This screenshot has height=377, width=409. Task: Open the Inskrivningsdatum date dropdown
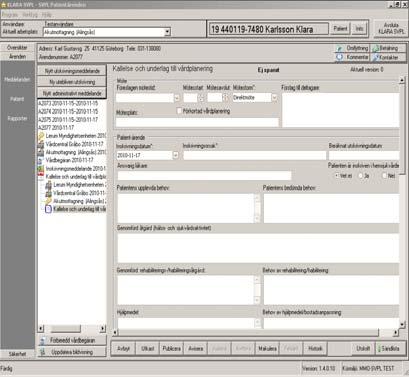(175, 155)
